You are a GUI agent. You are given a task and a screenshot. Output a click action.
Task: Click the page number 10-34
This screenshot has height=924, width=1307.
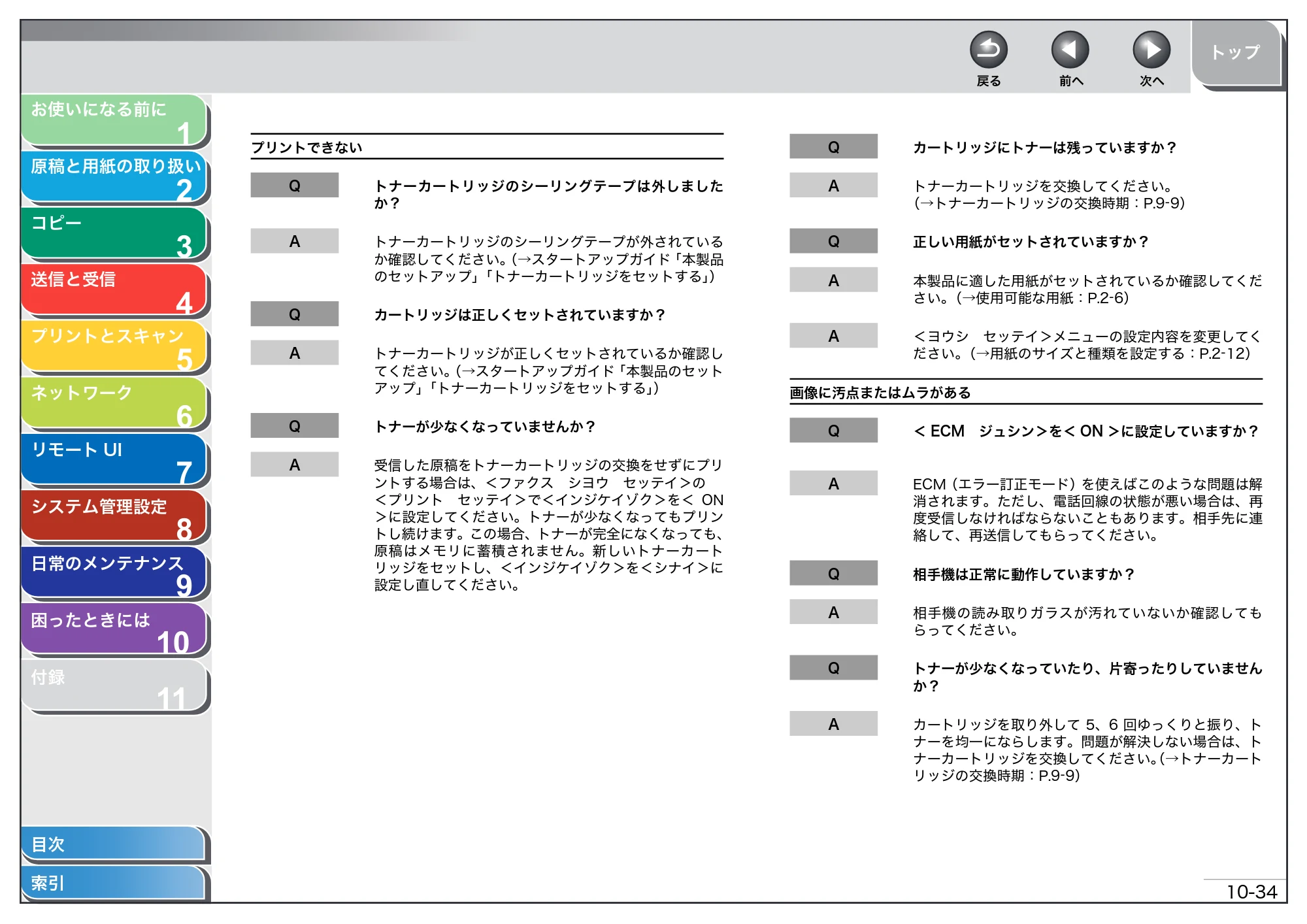point(1251,892)
